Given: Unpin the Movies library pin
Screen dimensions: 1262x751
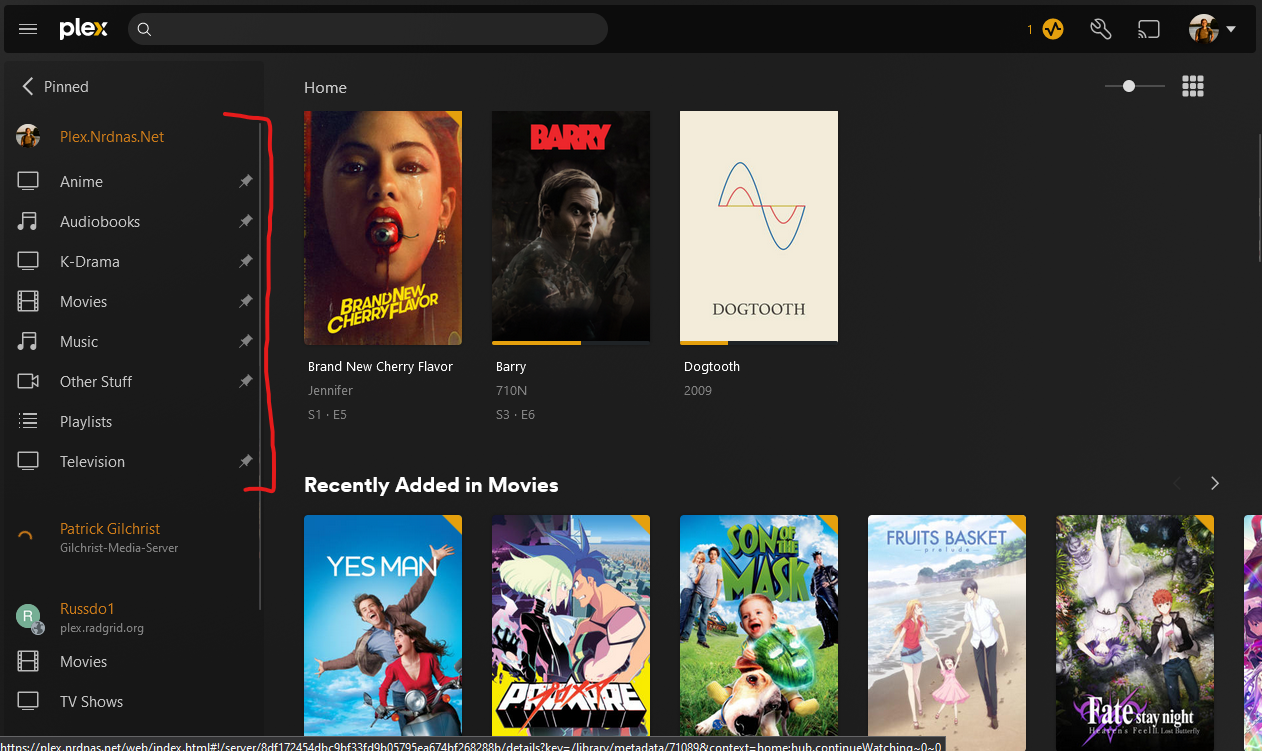Looking at the screenshot, I should 245,302.
